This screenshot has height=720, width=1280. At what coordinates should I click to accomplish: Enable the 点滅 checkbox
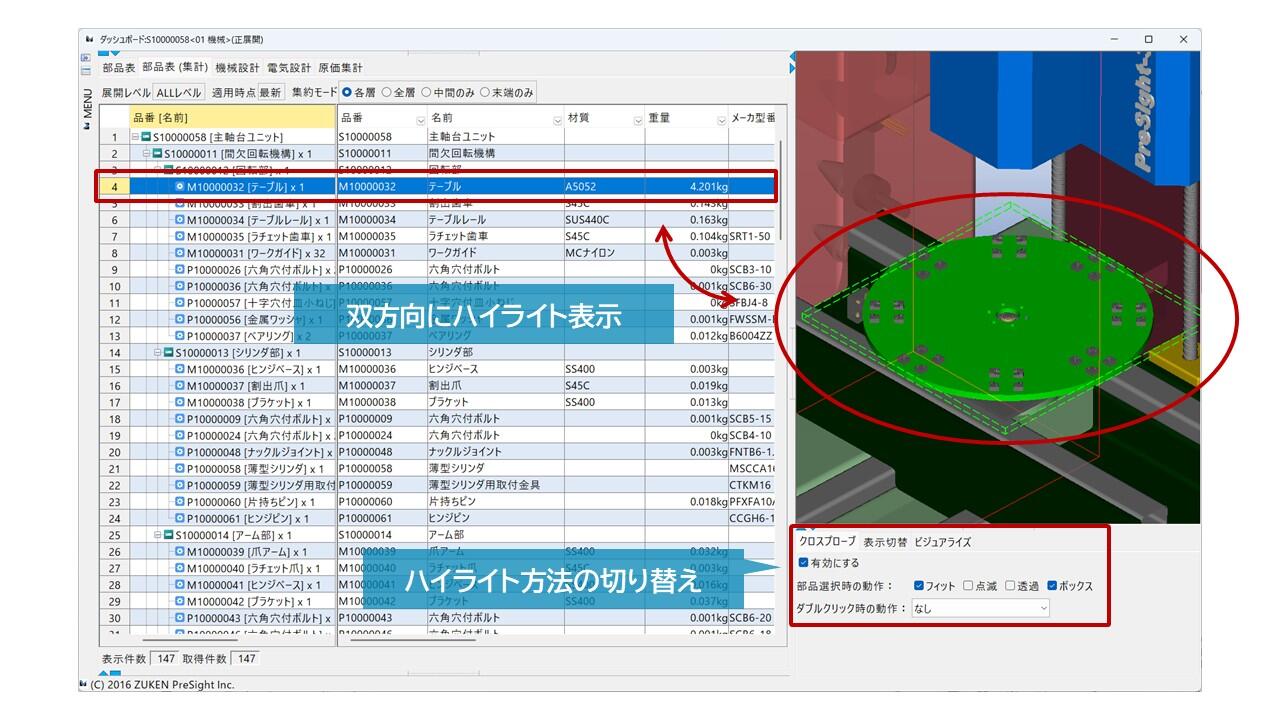point(968,586)
